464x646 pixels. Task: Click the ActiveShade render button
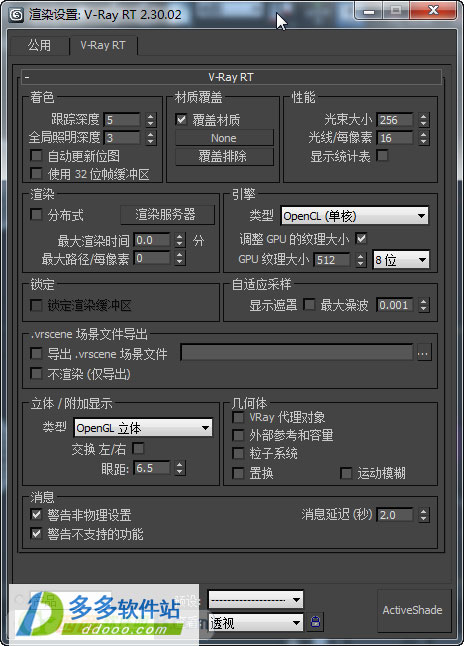[412, 610]
